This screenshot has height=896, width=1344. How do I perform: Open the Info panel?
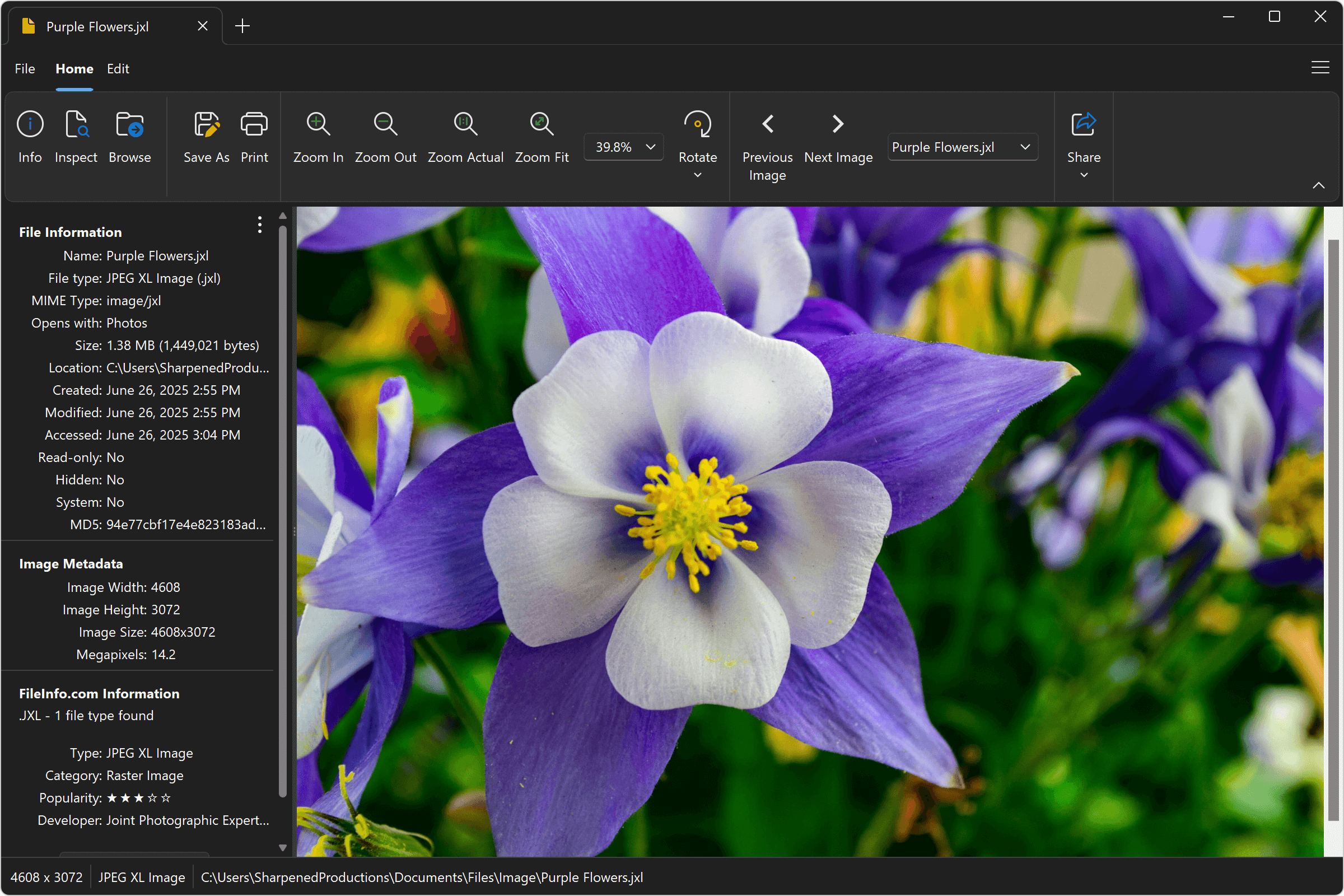(29, 137)
